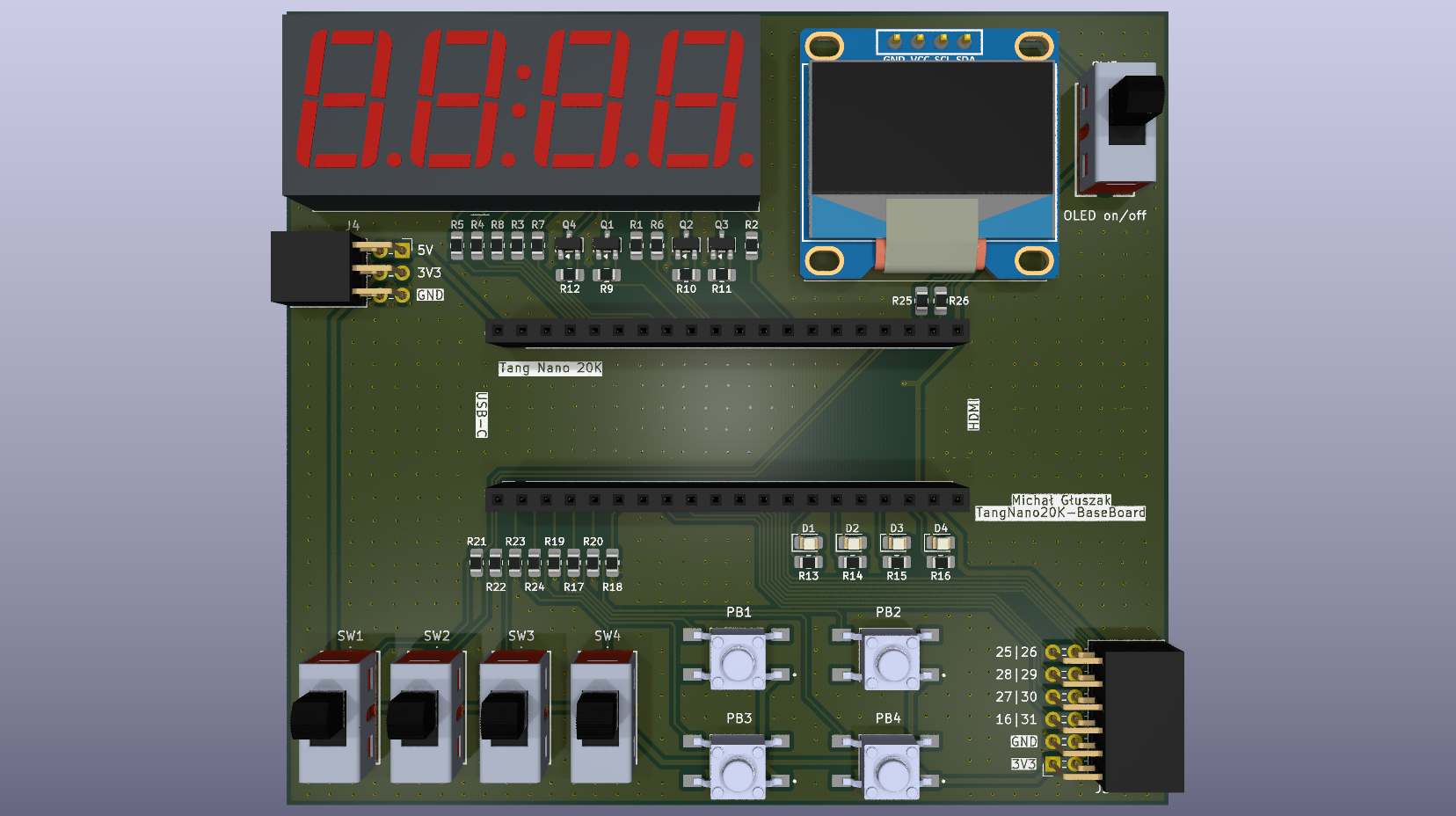Click the '28|29' pin label
Image resolution: width=1456 pixels, height=816 pixels.
(1016, 674)
